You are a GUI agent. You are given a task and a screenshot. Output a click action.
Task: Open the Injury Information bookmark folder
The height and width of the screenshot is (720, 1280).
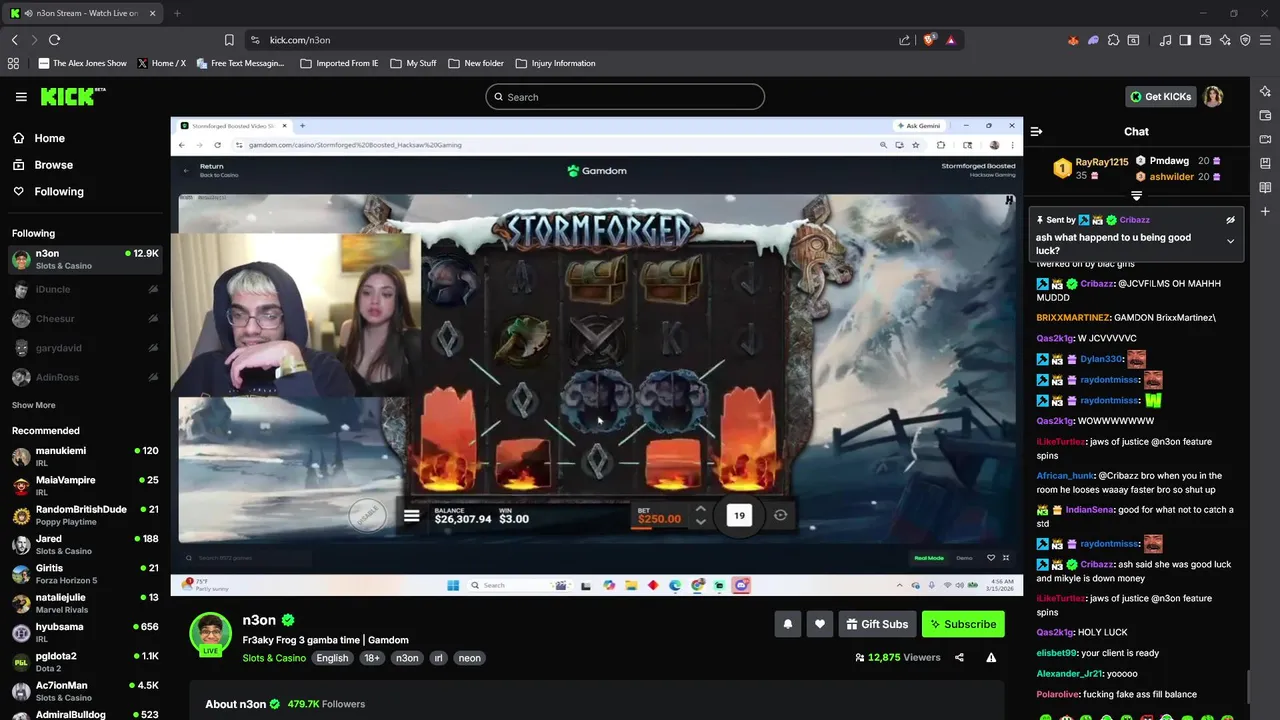click(x=555, y=63)
